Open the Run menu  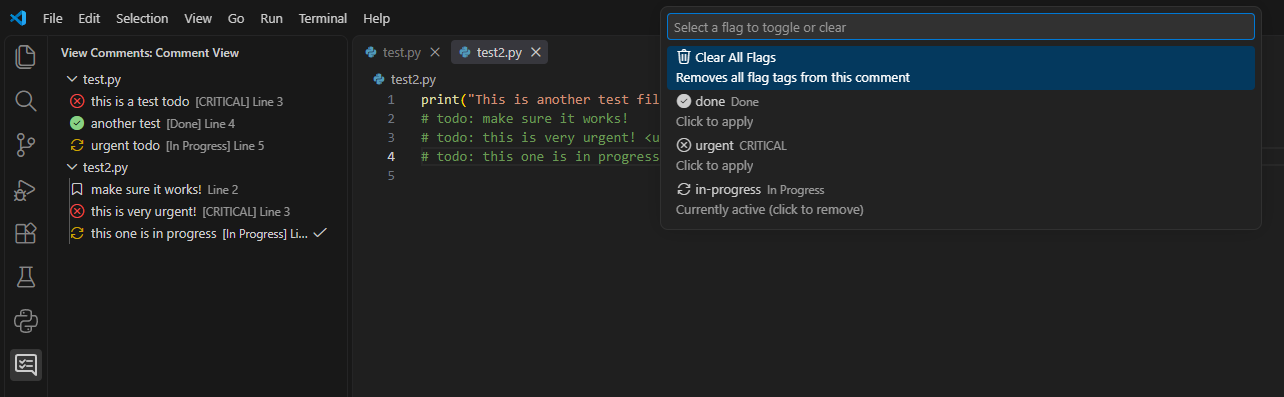coord(271,18)
